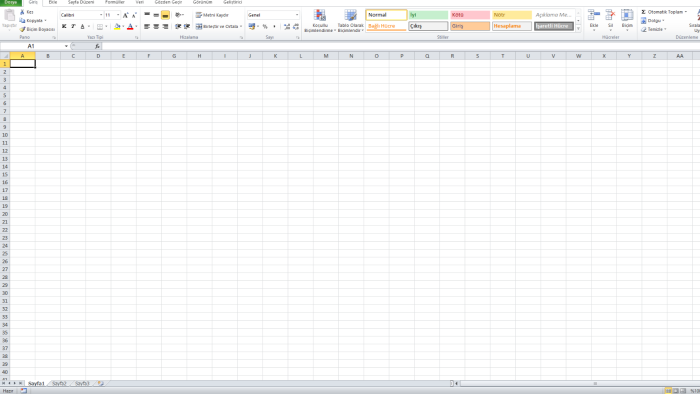Click the Biçim format cells icon
700x394 pixels.
[x=627, y=16]
